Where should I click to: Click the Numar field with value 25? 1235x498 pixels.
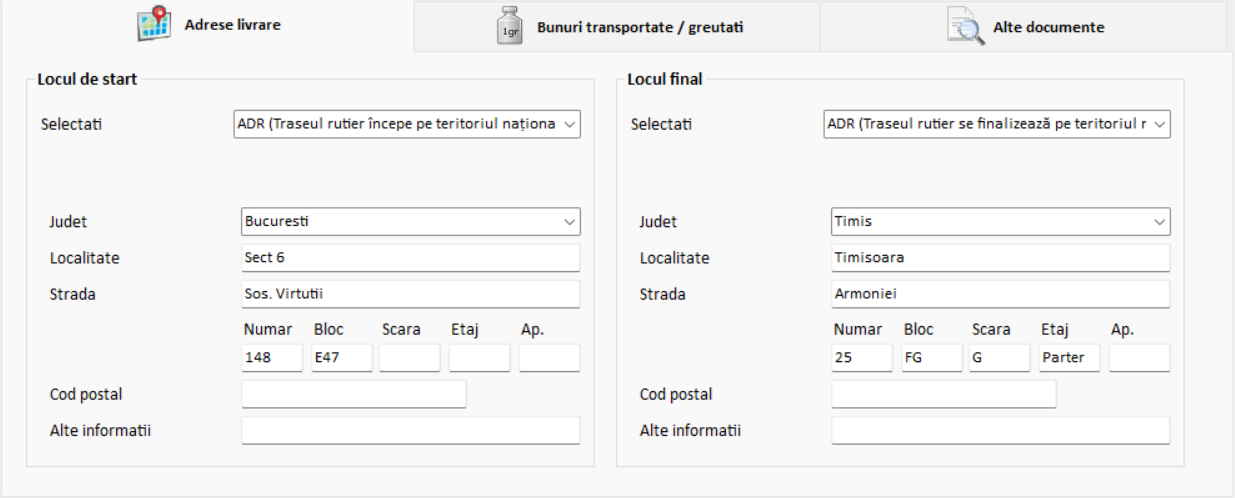(862, 358)
